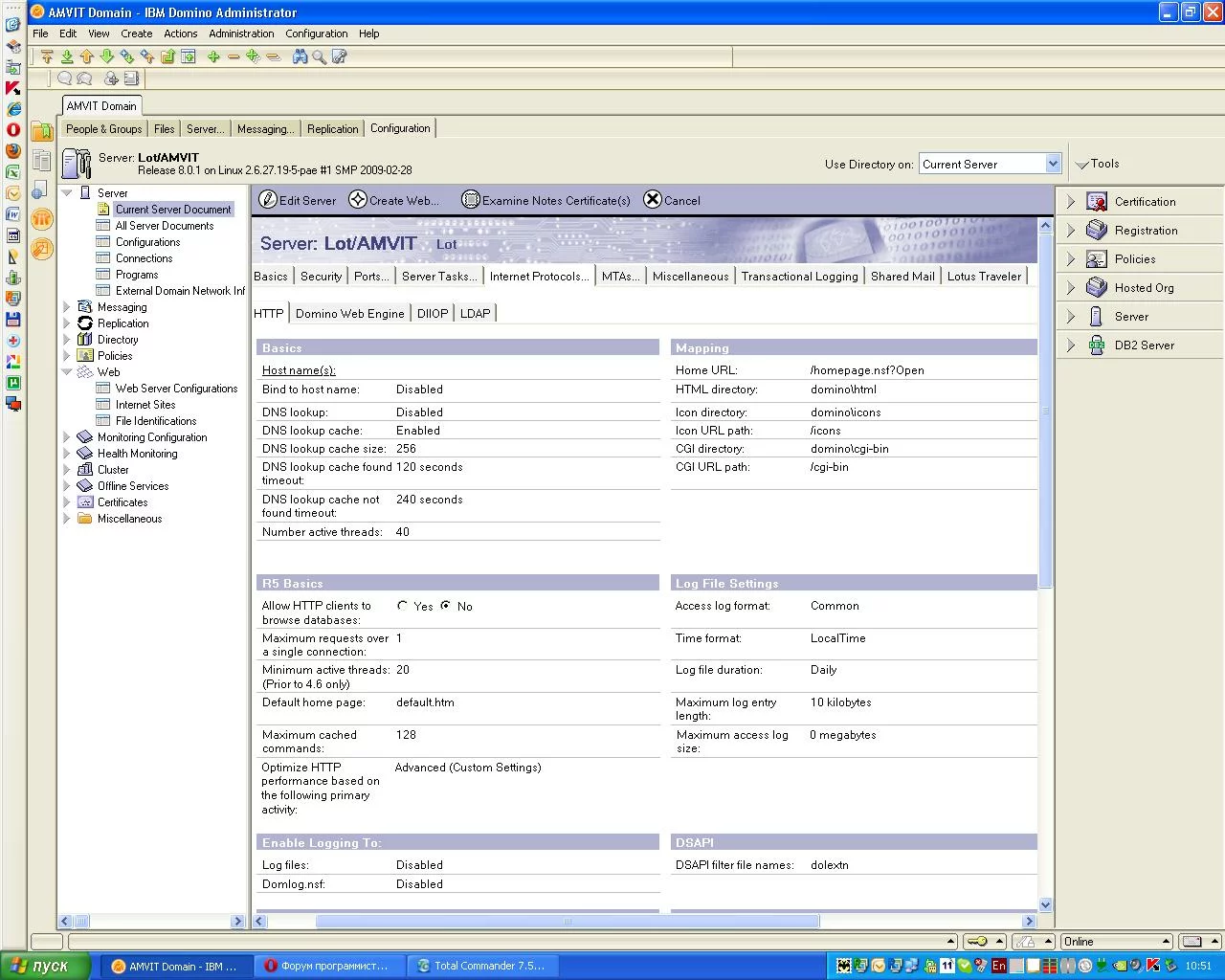Open All Server Documents view
This screenshot has width=1225, height=980.
pos(165,226)
